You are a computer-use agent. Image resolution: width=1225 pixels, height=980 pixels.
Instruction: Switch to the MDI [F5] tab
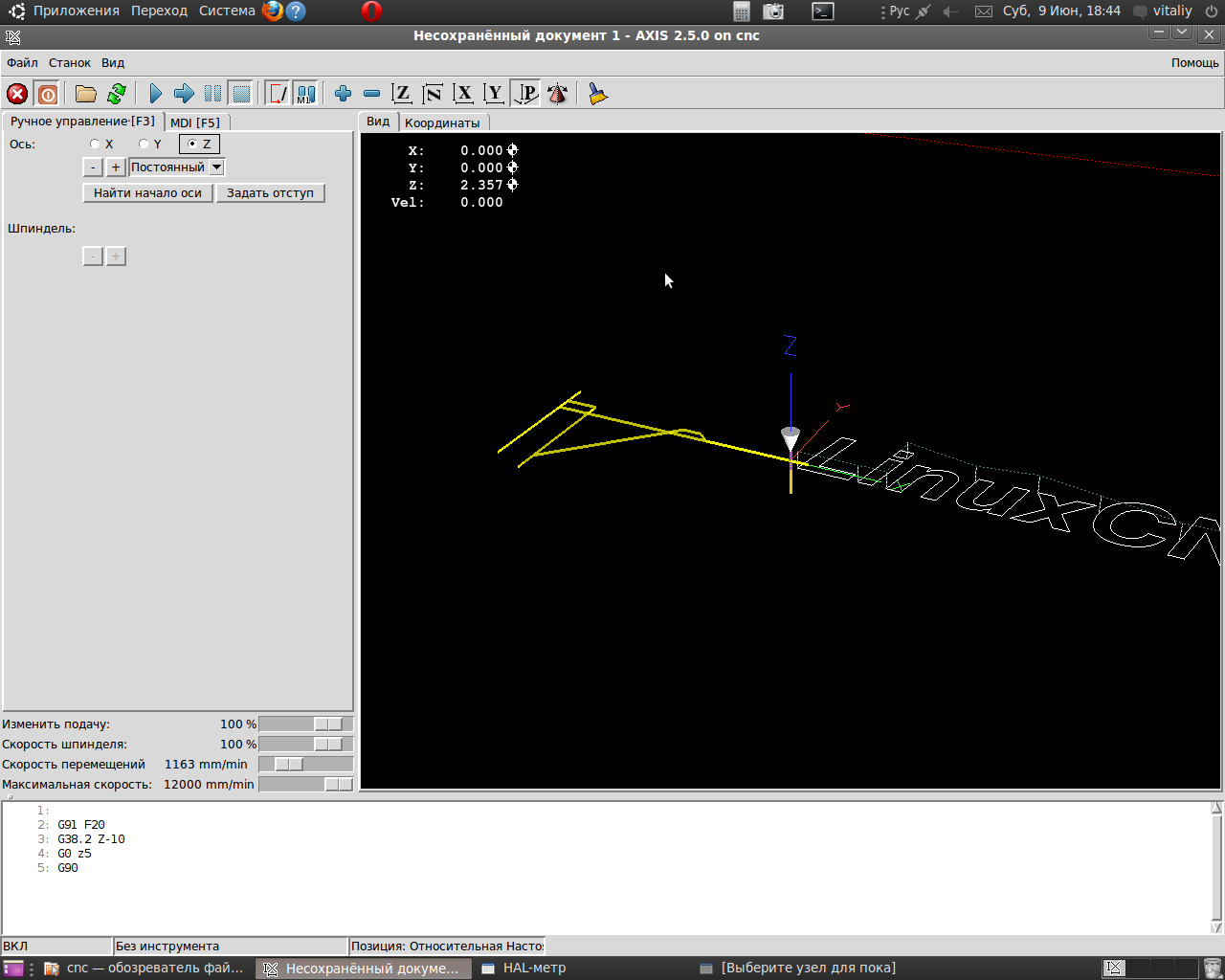pos(195,122)
